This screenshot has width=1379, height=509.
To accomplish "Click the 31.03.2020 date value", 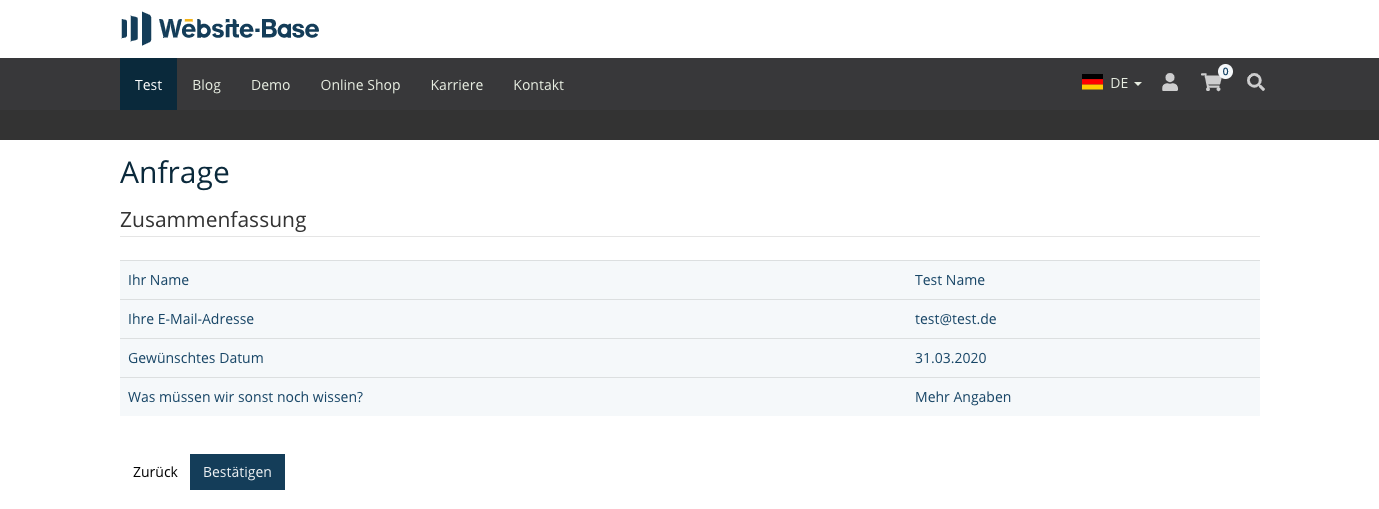I will (x=951, y=358).
